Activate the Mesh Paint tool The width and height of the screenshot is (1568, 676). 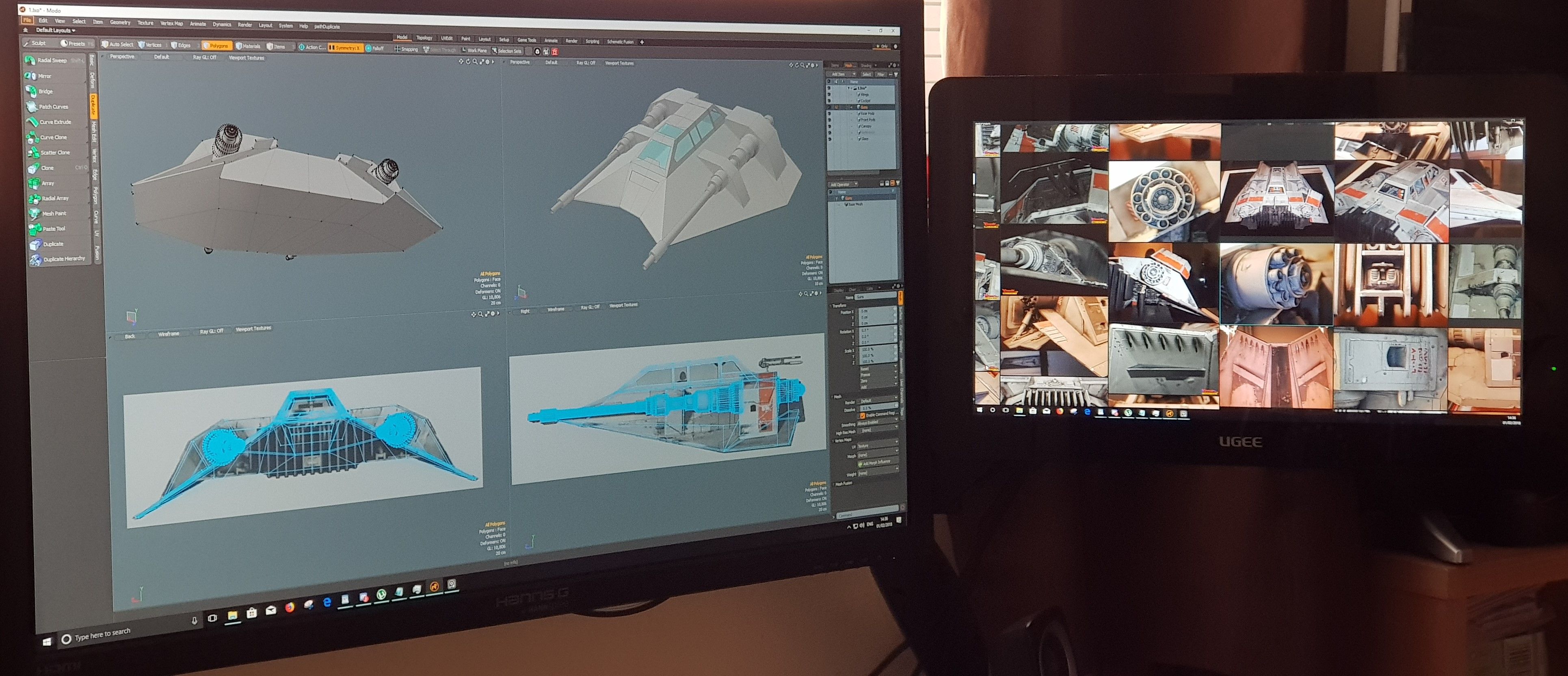[x=59, y=213]
